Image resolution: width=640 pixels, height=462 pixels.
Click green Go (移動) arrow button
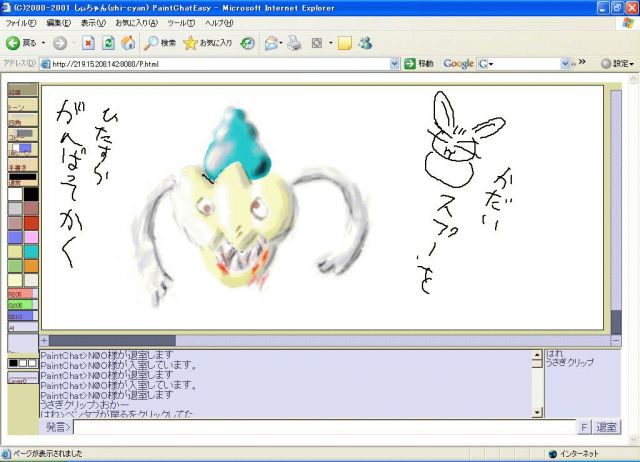click(x=418, y=64)
